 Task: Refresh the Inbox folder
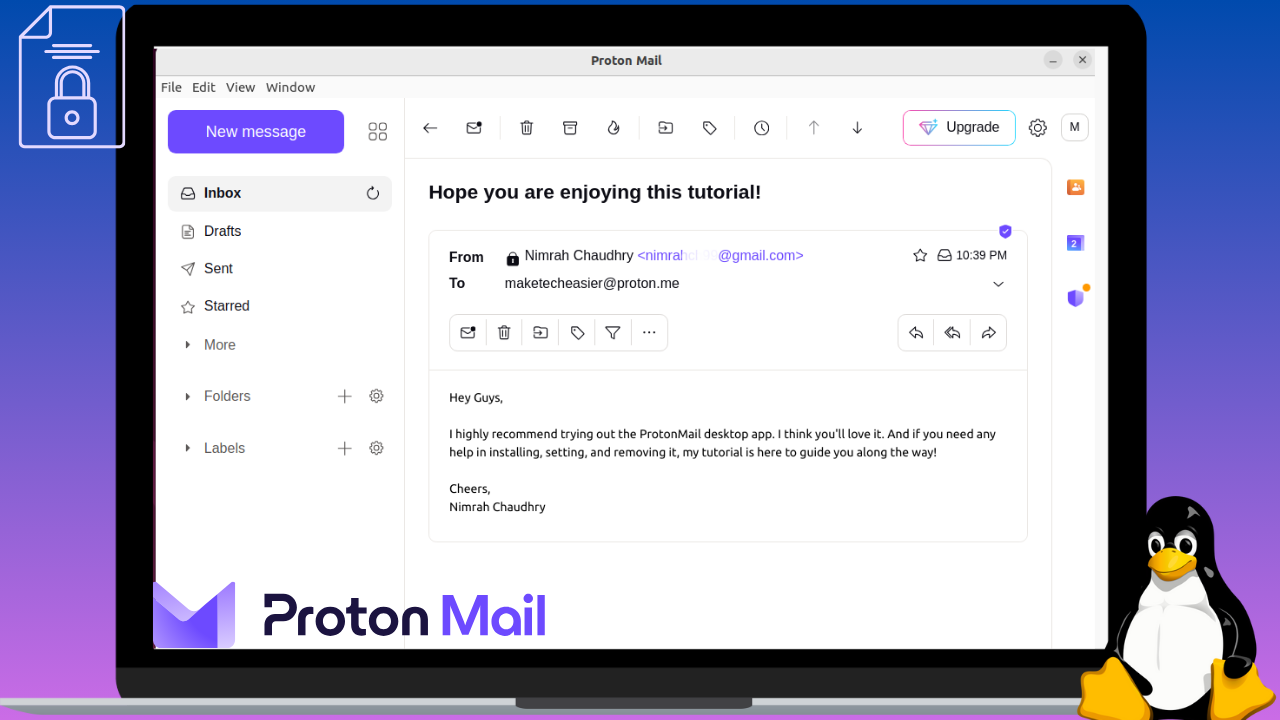pyautogui.click(x=373, y=193)
